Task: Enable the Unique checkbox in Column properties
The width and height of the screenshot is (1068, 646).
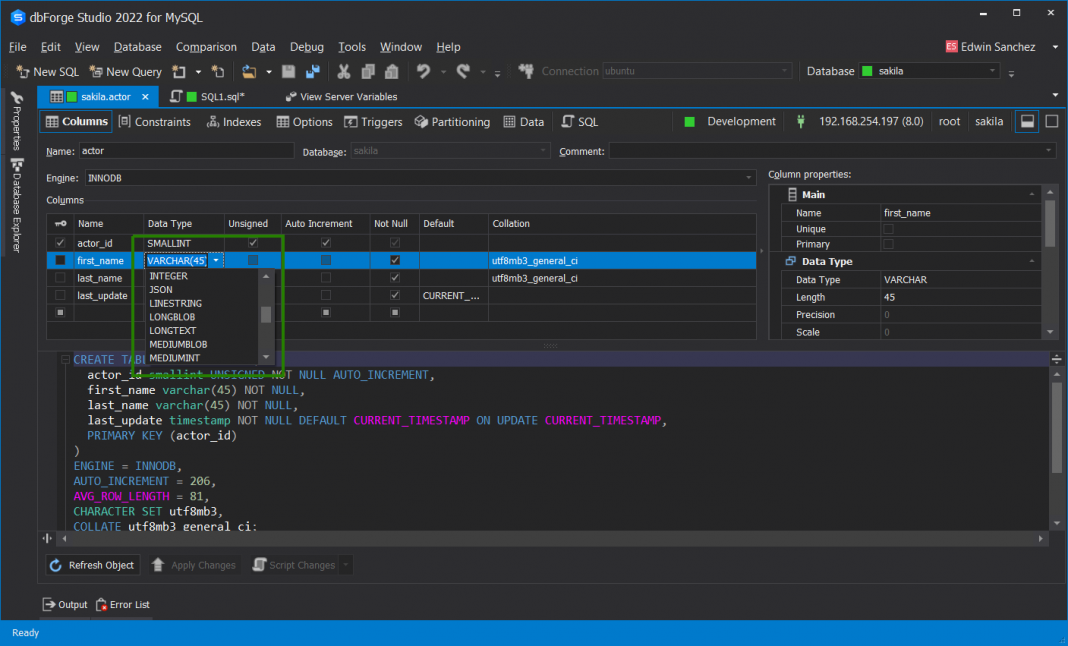Action: pos(888,229)
